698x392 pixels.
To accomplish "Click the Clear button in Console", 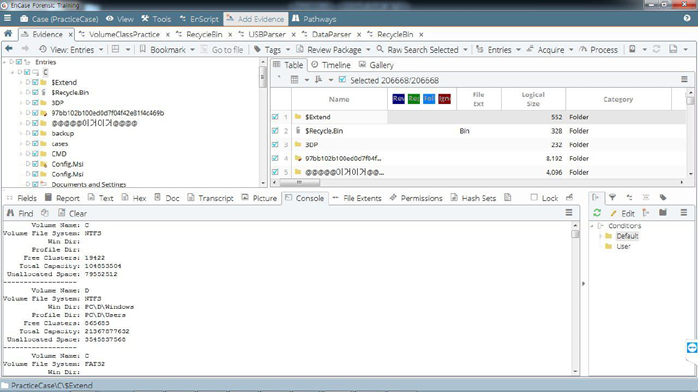I will click(73, 213).
